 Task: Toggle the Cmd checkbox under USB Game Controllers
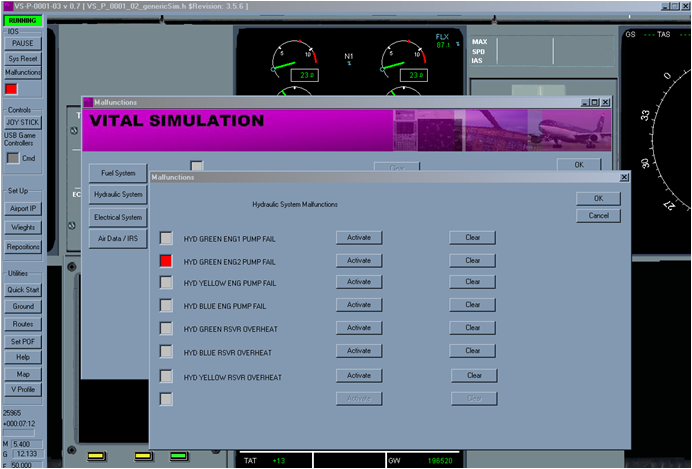click(x=13, y=158)
